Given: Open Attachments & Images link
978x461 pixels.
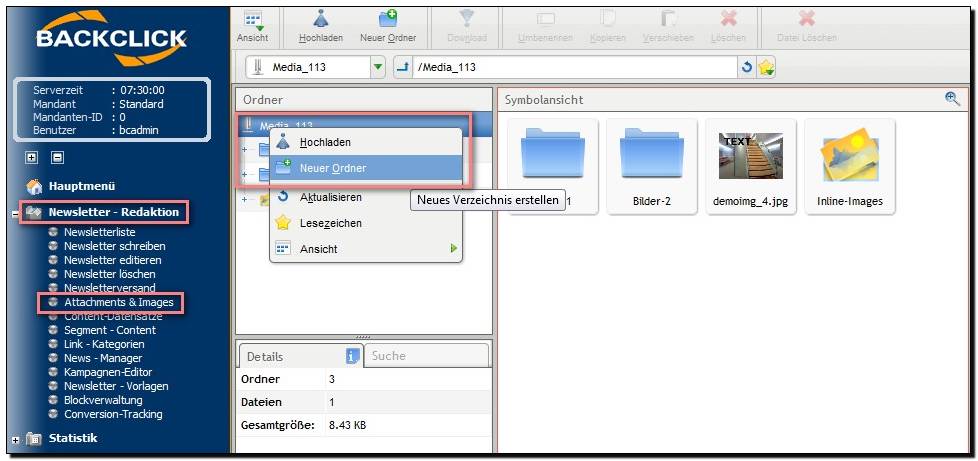Looking at the screenshot, I should (x=119, y=303).
